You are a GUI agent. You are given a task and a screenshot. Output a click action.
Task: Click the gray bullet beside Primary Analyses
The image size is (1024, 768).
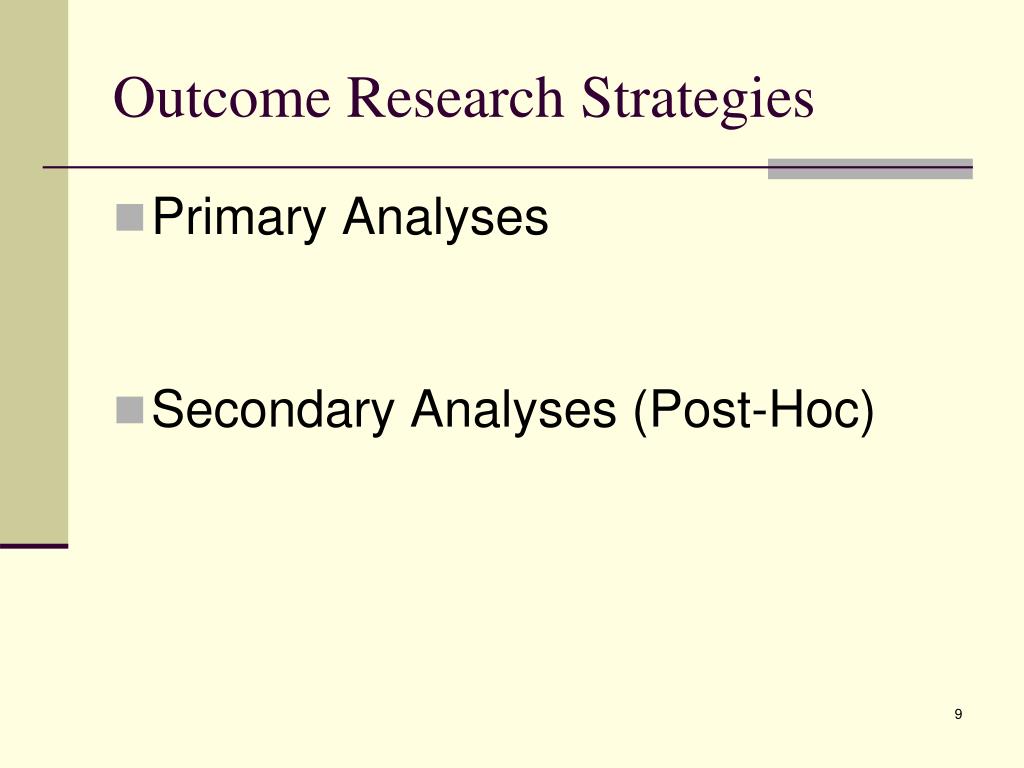(x=129, y=217)
